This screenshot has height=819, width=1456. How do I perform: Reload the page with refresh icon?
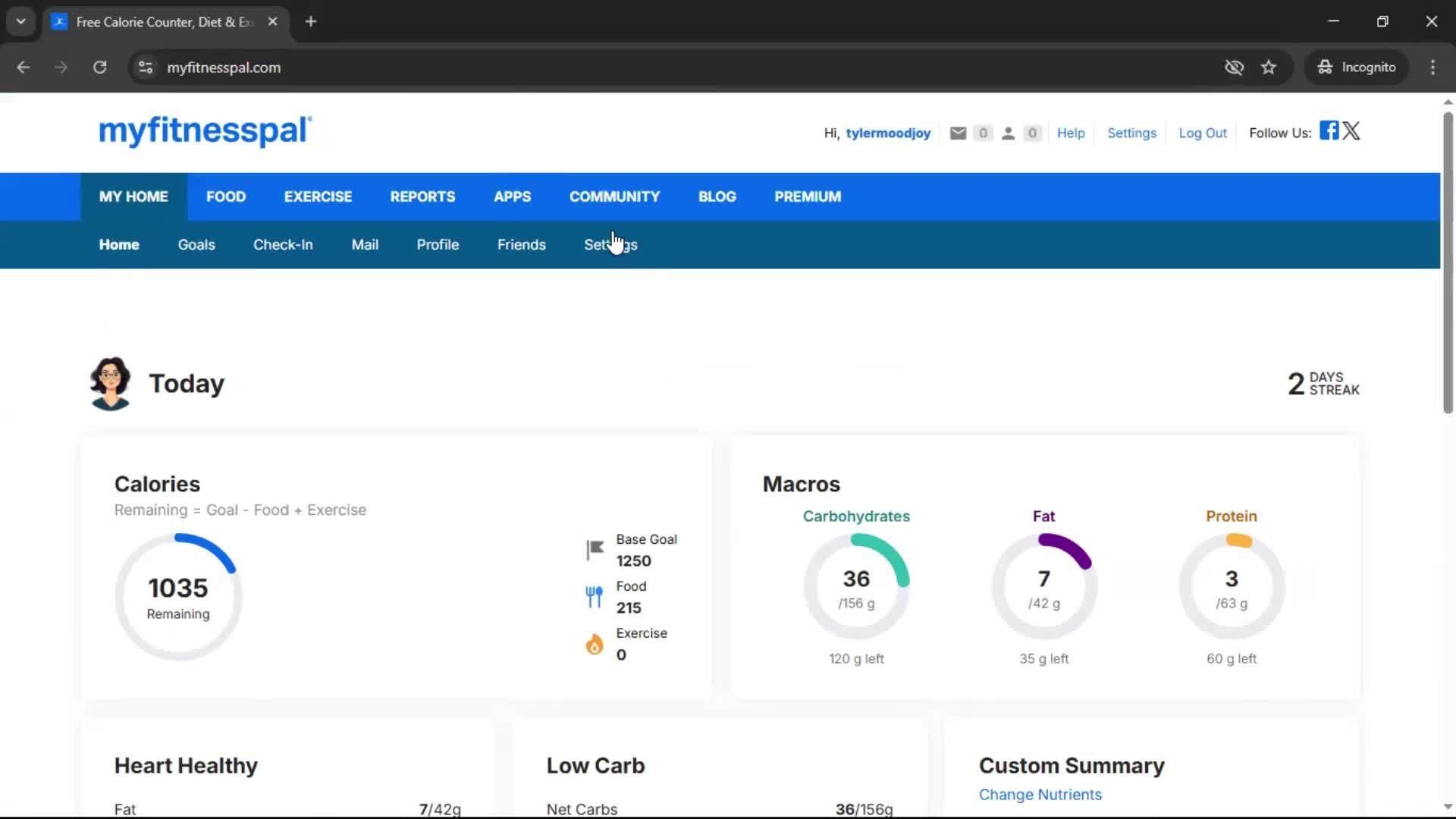[99, 67]
